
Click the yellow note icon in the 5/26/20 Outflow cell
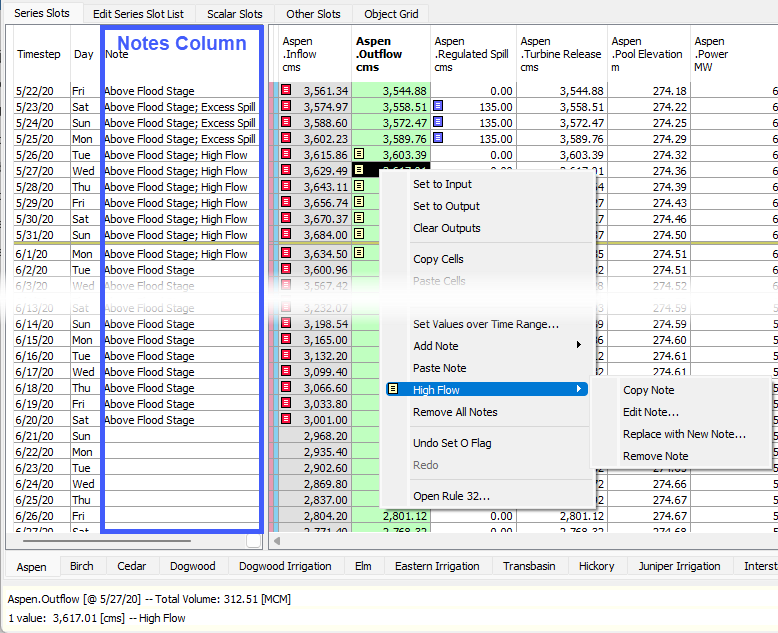(x=359, y=155)
